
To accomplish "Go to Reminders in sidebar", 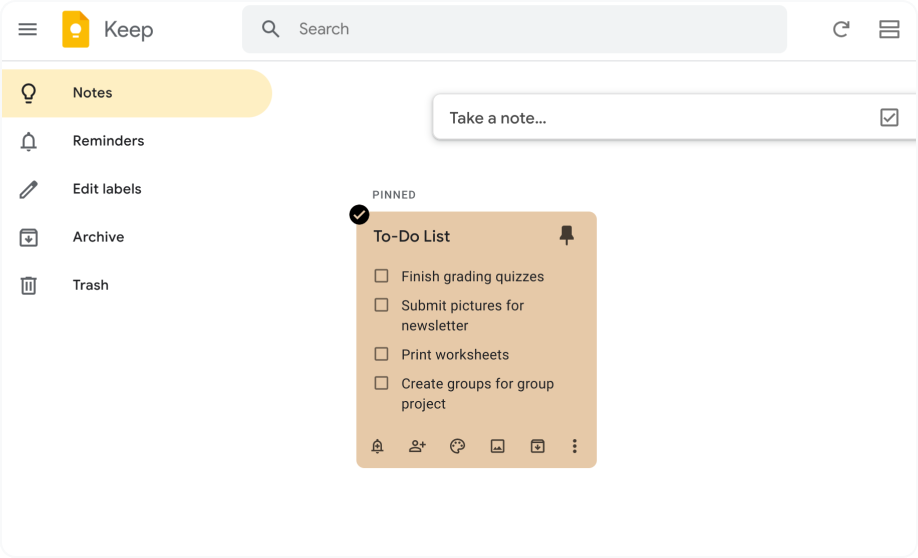I will [x=108, y=141].
